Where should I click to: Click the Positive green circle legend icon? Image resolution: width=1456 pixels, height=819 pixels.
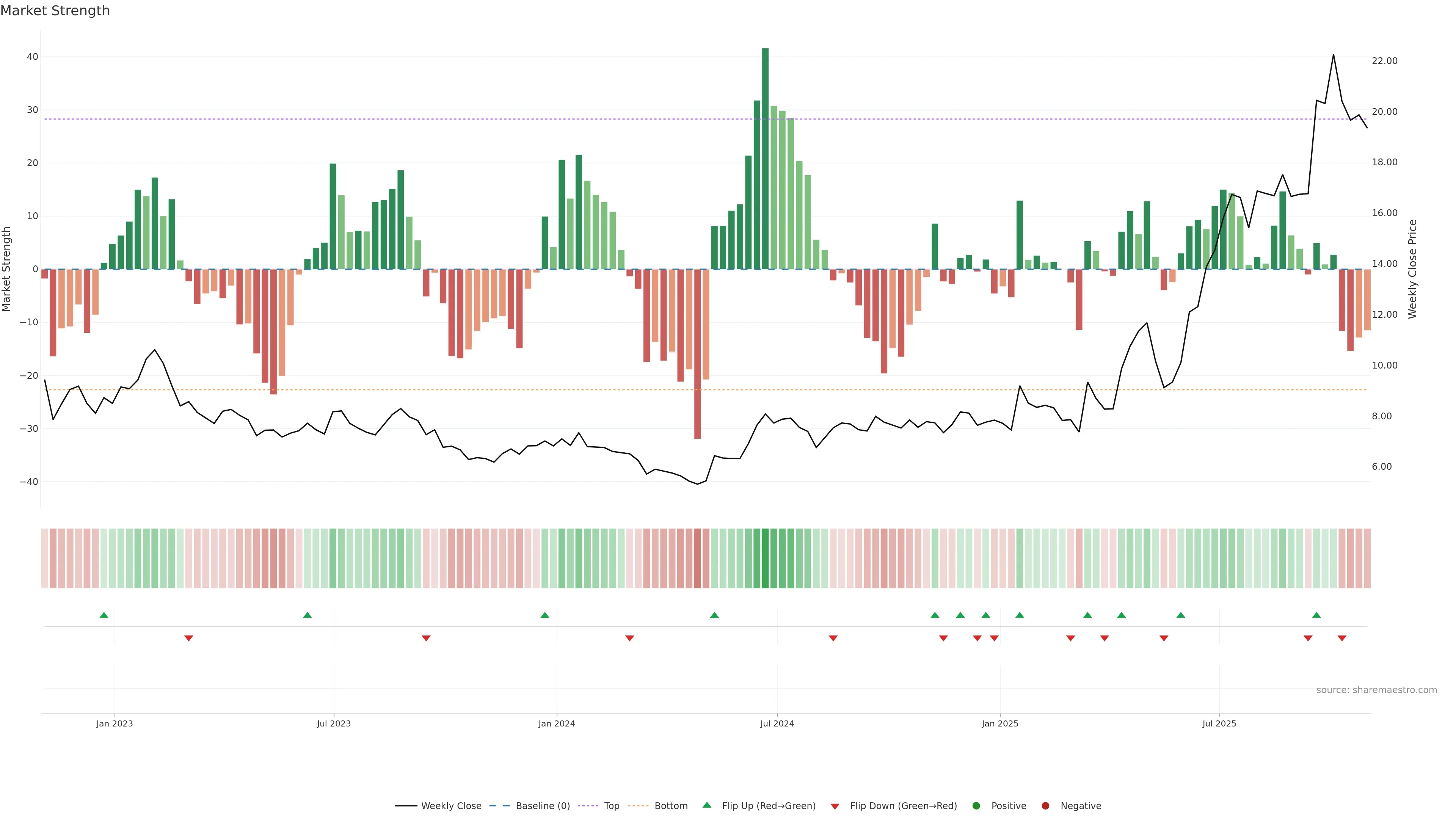tap(976, 806)
